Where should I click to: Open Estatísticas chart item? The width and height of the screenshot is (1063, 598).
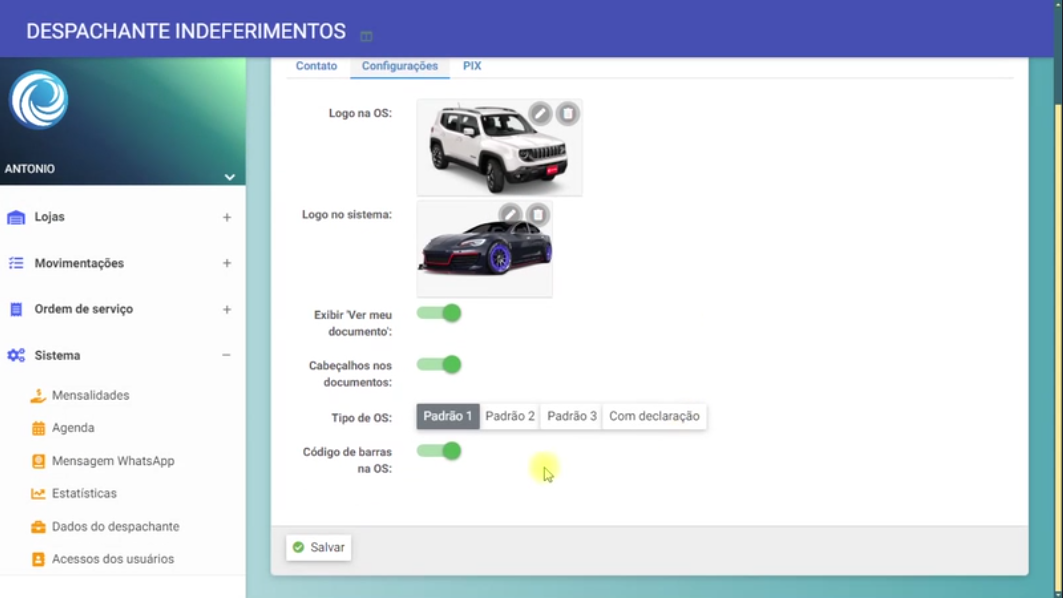(x=84, y=493)
